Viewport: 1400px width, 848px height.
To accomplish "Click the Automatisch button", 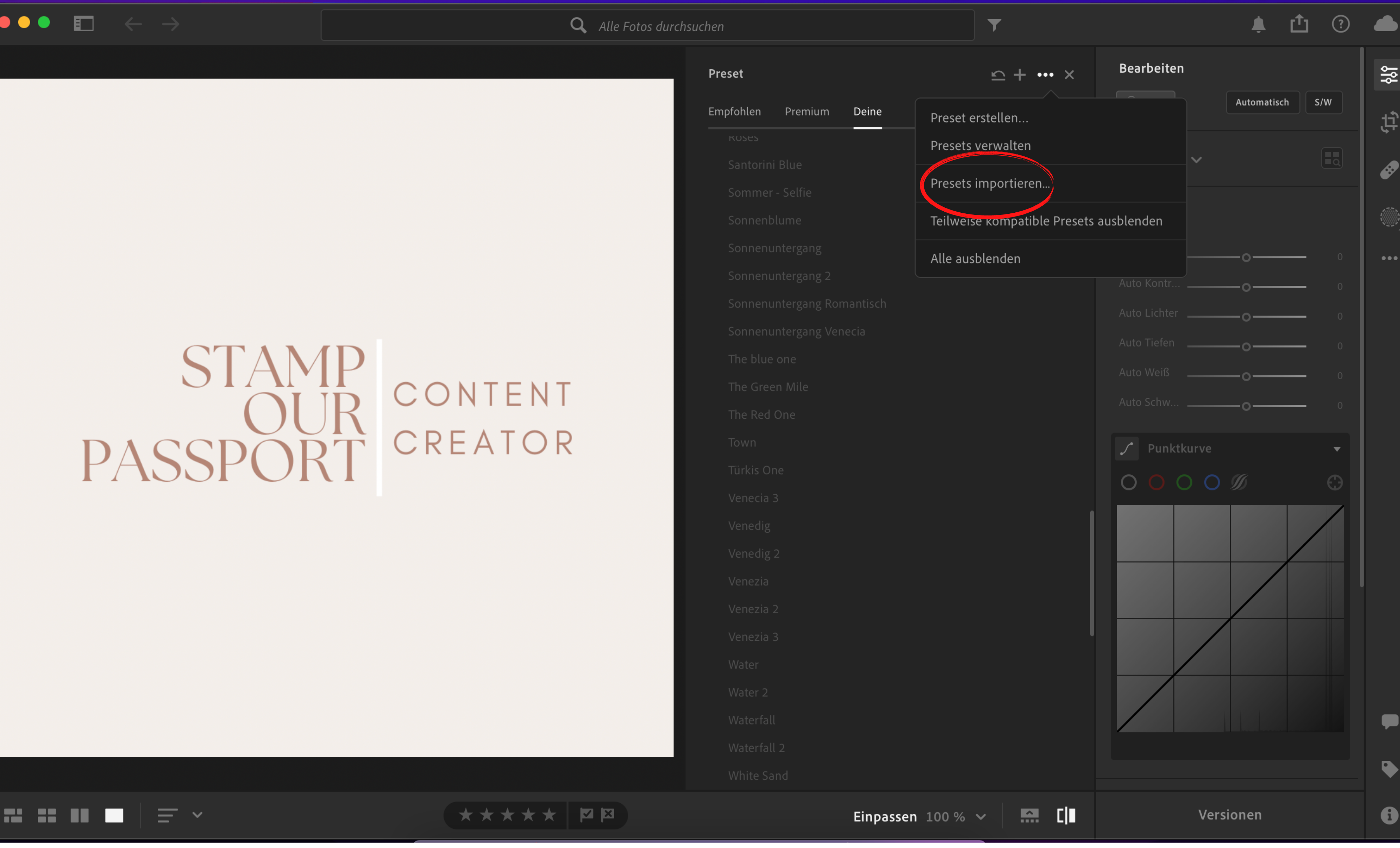I will click(1262, 102).
